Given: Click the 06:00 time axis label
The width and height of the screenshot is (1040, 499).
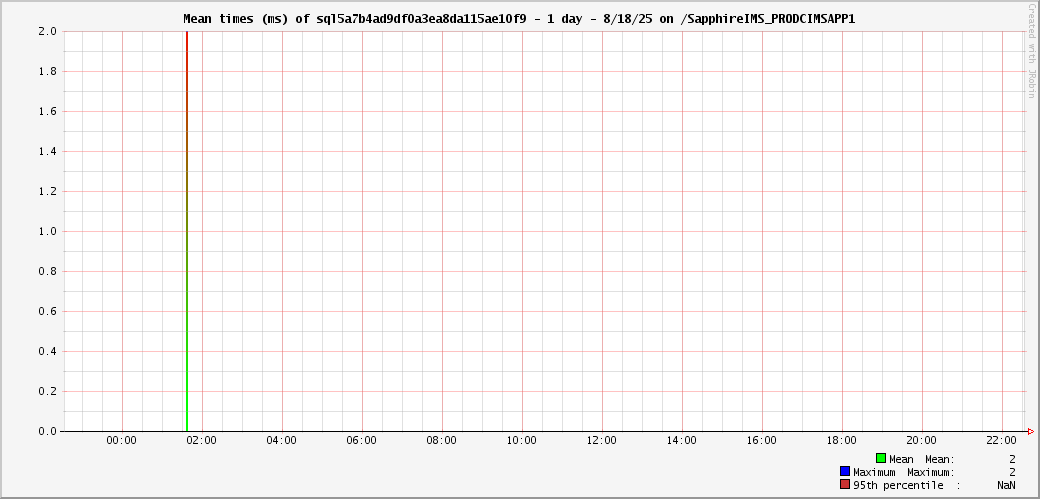Looking at the screenshot, I should (362, 440).
